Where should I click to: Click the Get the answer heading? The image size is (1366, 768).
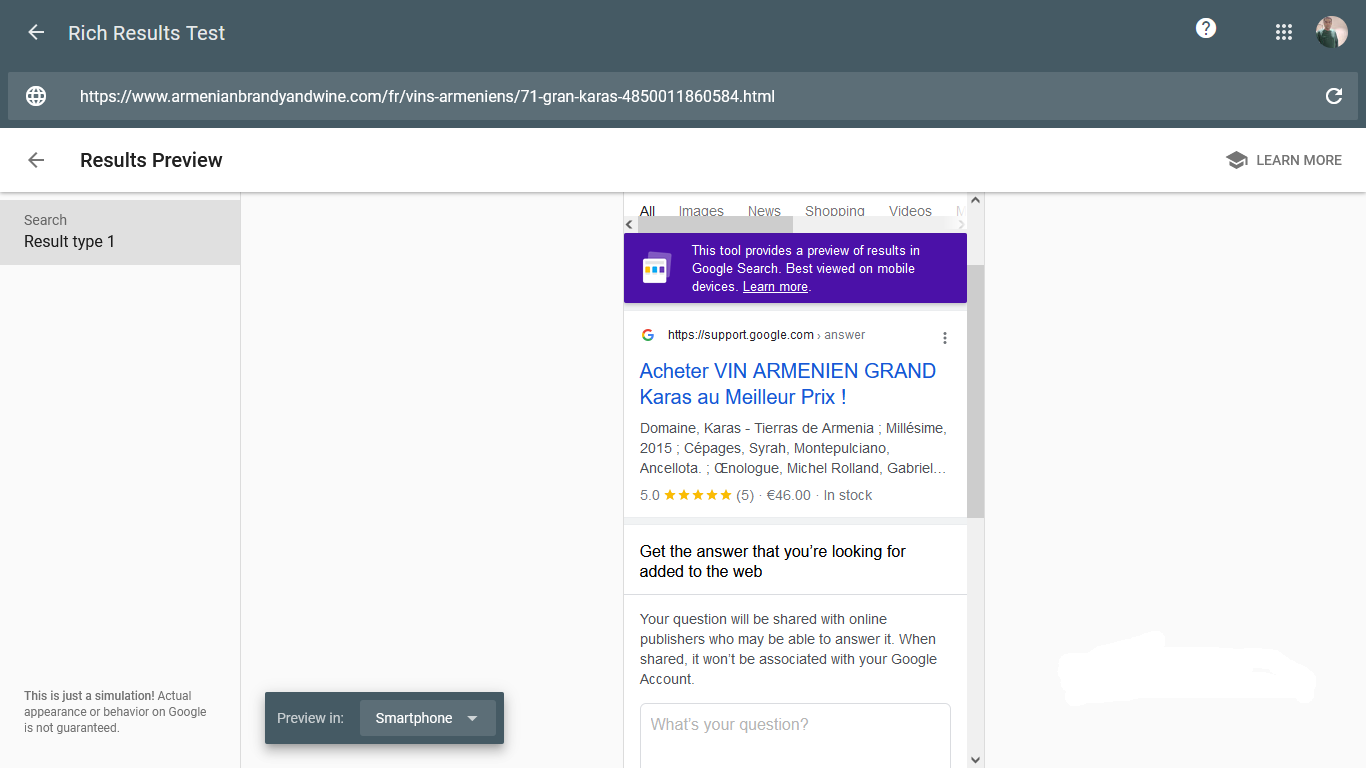773,561
